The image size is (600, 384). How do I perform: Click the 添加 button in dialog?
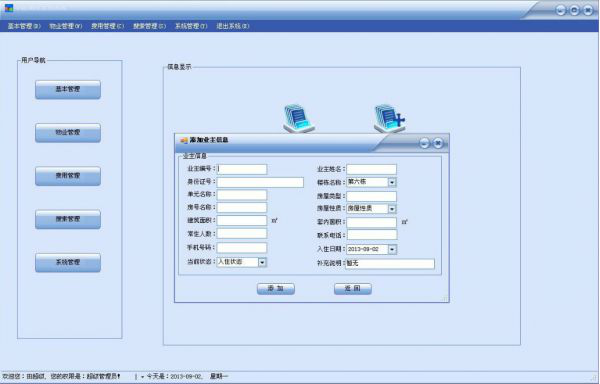[276, 288]
